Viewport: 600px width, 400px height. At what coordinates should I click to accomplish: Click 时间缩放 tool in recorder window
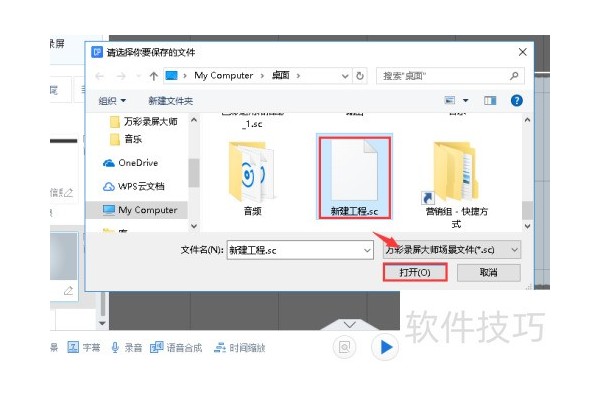[x=240, y=348]
